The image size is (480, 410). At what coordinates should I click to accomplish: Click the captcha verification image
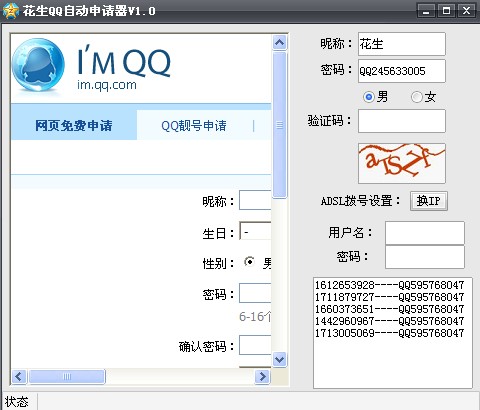(x=402, y=163)
